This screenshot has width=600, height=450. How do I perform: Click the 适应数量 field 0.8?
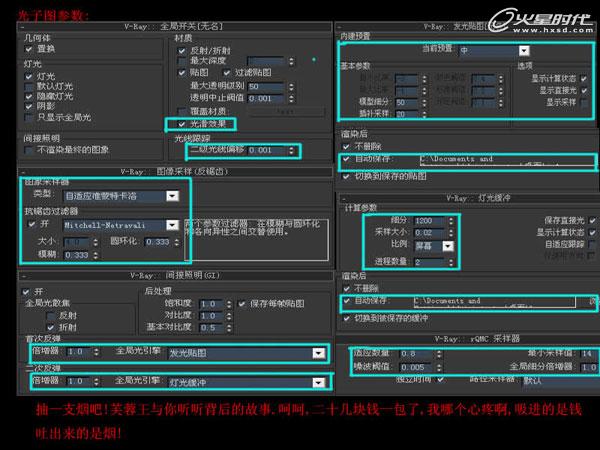click(416, 354)
